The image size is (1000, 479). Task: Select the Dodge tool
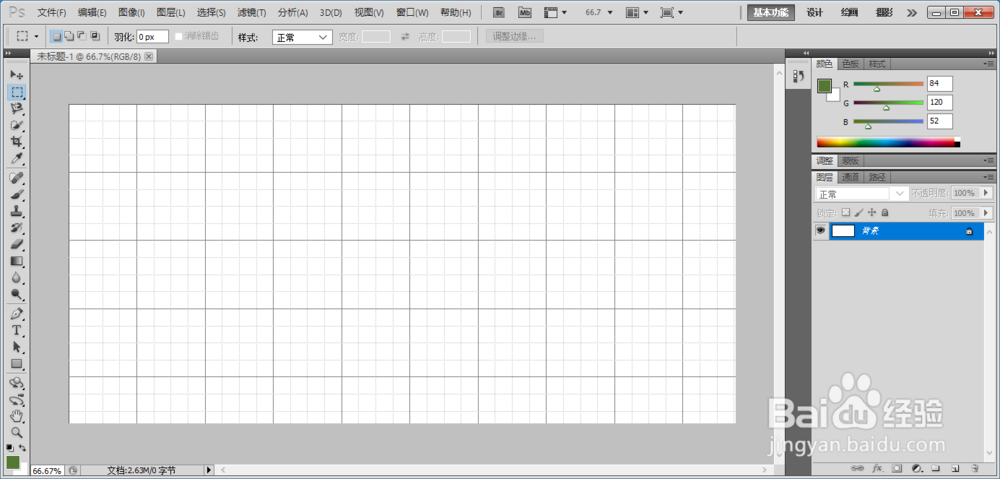tap(17, 294)
